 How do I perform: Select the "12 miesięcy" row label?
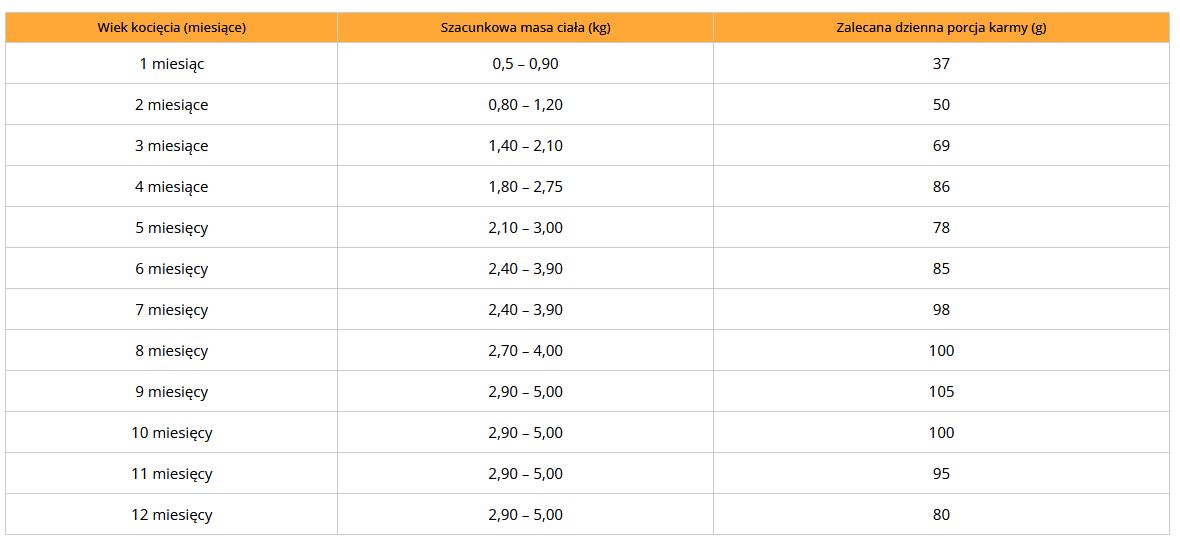click(x=171, y=515)
